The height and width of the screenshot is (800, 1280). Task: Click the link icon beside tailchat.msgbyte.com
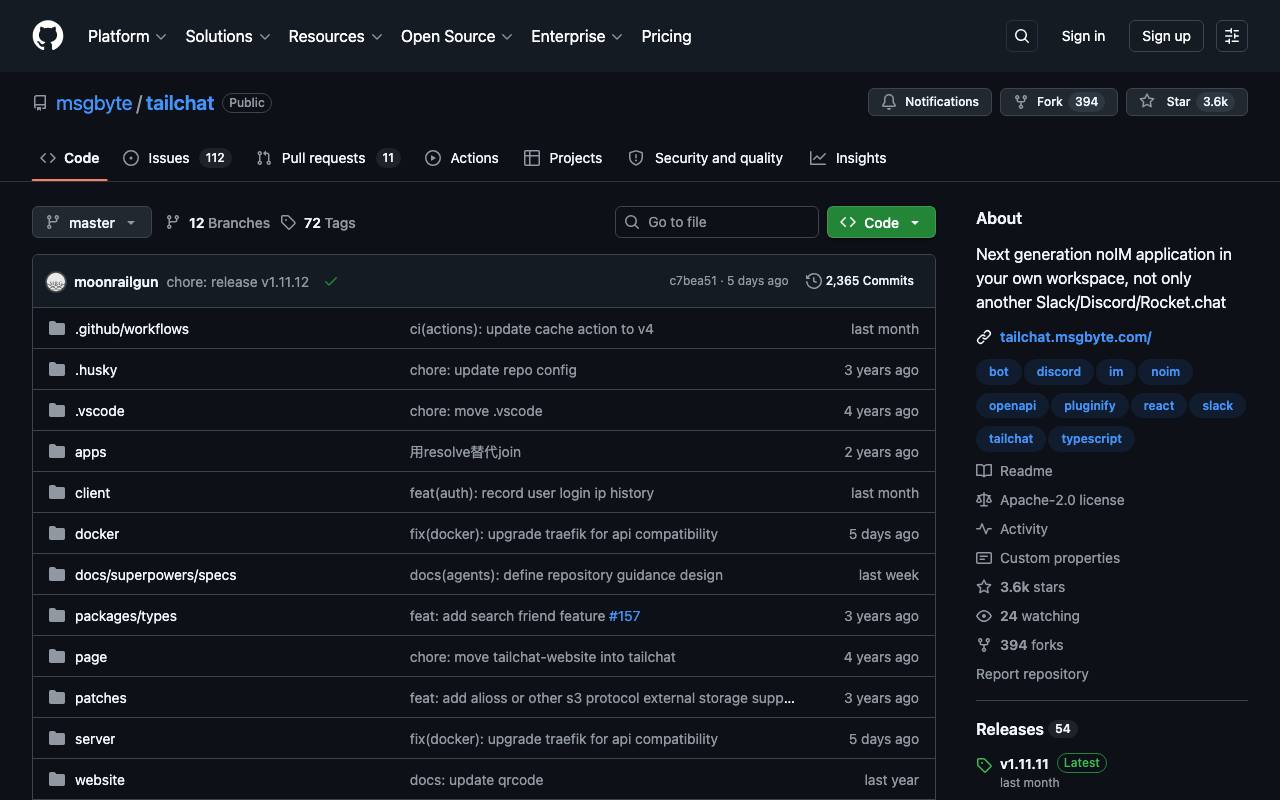(984, 337)
